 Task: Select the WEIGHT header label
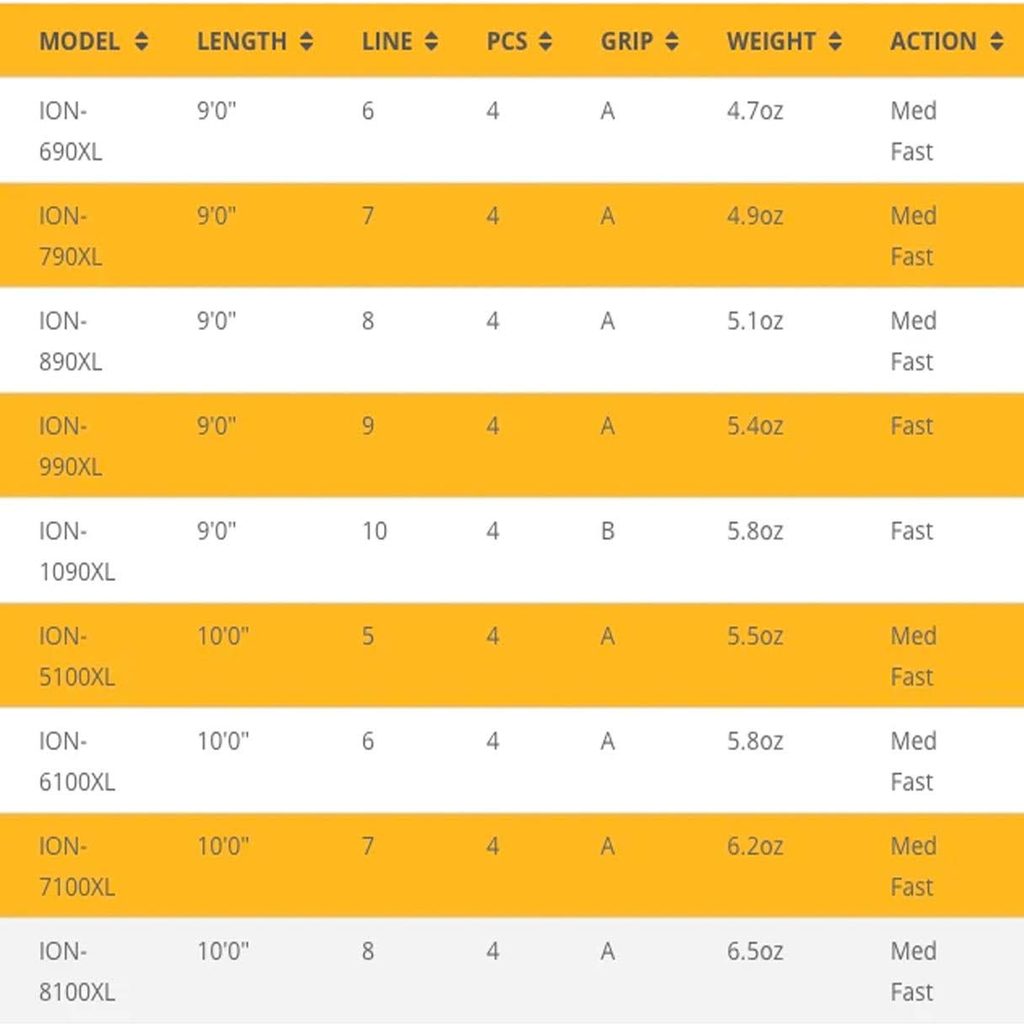pyautogui.click(x=770, y=41)
